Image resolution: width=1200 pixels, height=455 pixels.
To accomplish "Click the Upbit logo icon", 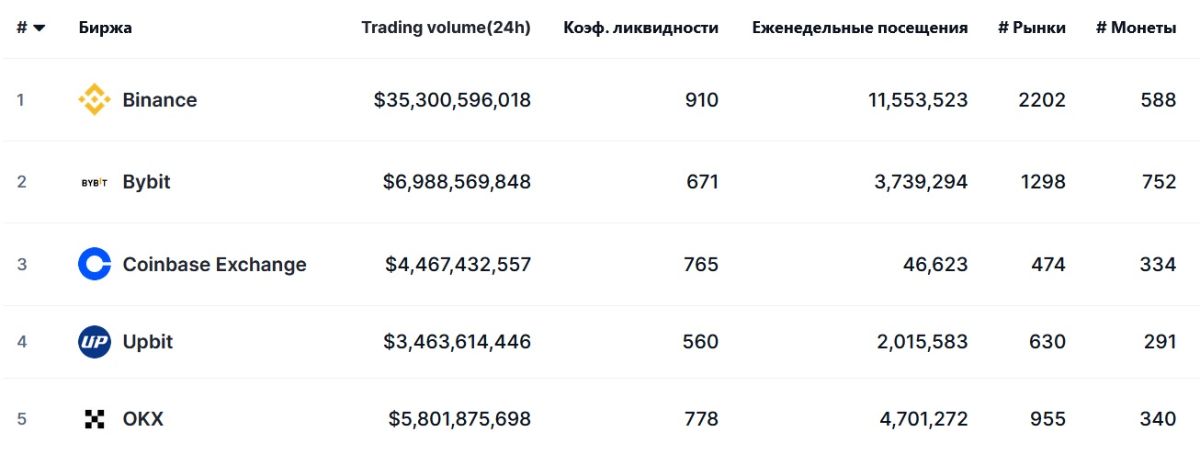I will click(x=94, y=342).
